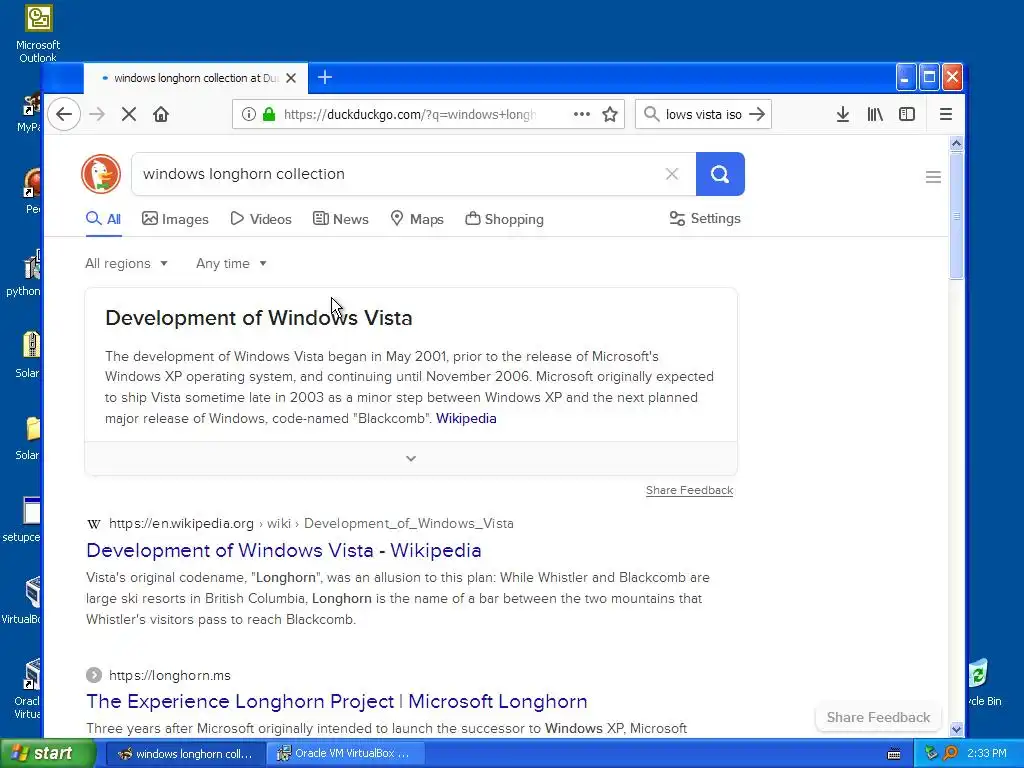Select the All results tab

(x=103, y=219)
